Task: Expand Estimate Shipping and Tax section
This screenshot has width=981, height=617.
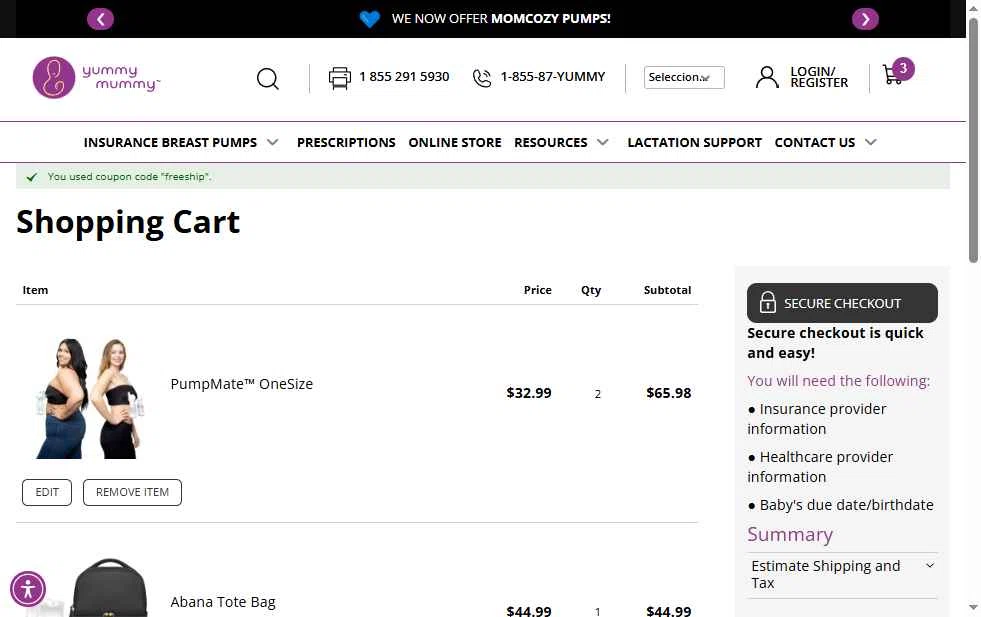Action: (842, 574)
